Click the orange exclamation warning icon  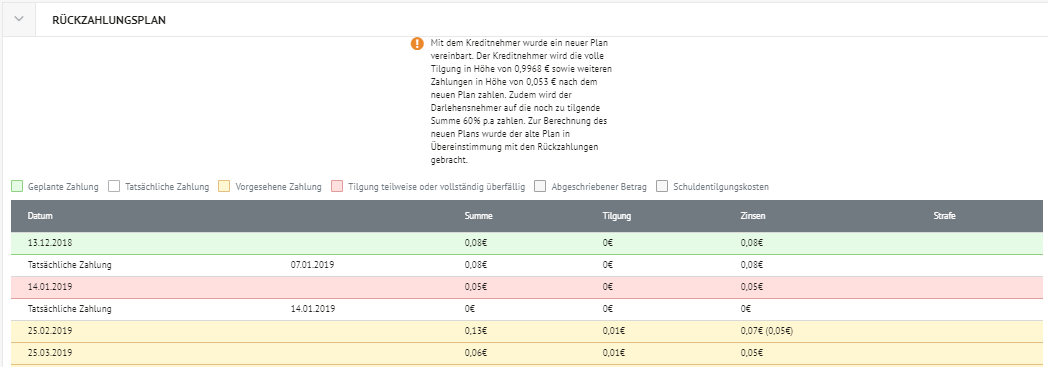tap(417, 43)
